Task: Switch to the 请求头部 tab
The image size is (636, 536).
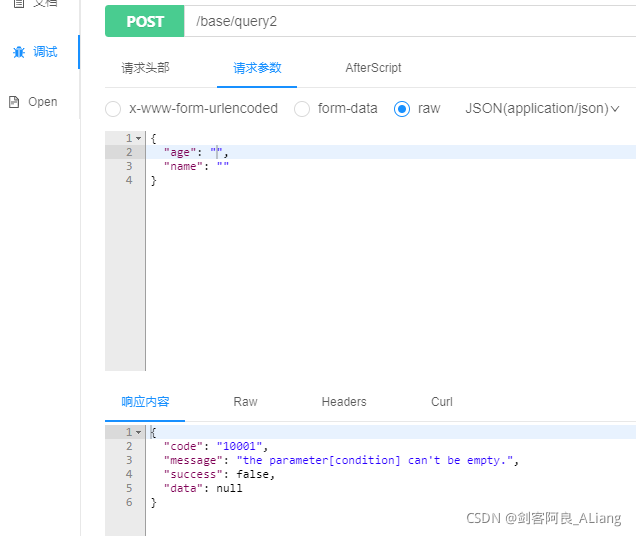Action: (x=145, y=68)
